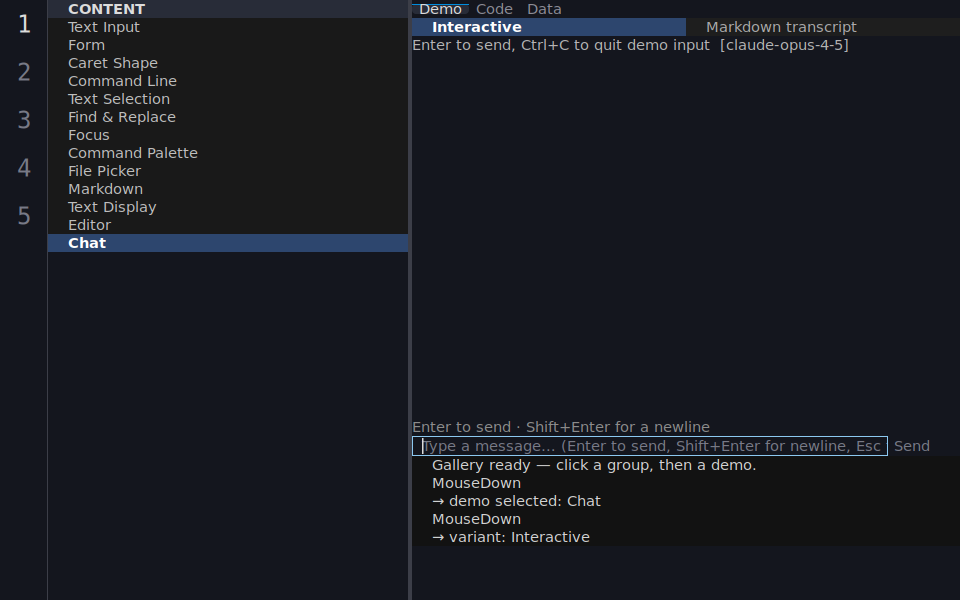This screenshot has height=600, width=960.
Task: Select group number 4
Action: [x=24, y=168]
